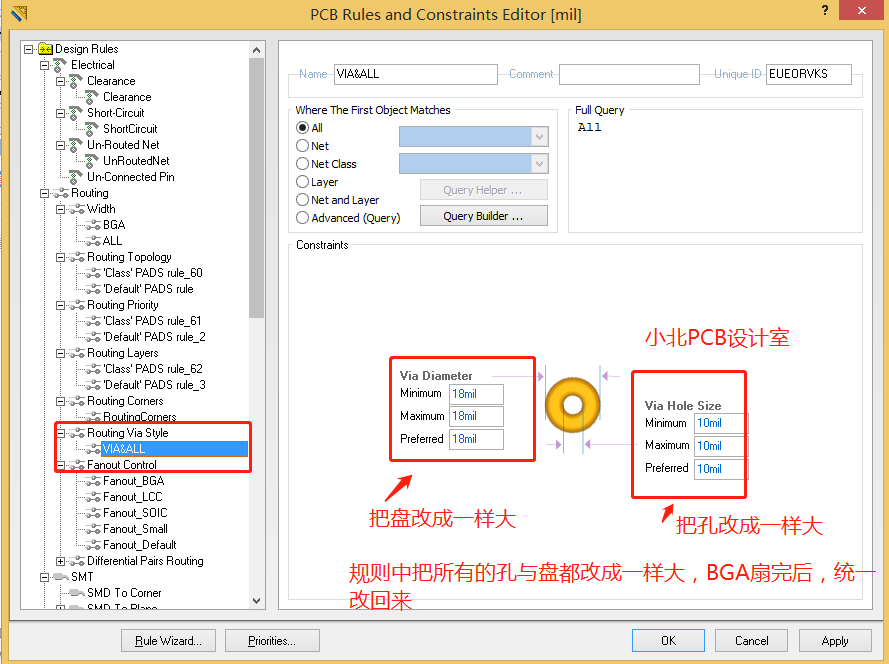
Task: Select the All radio button
Action: [303, 128]
